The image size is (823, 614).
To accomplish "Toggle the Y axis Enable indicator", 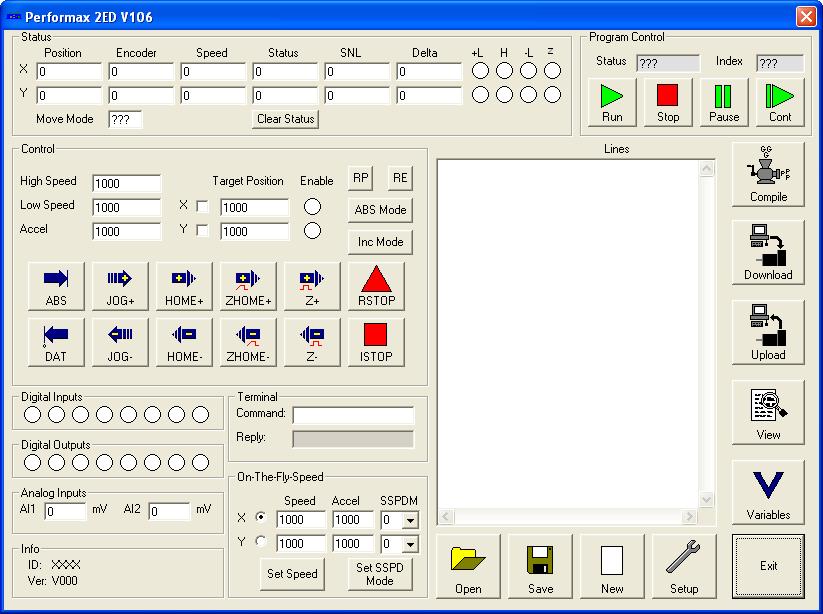I will [x=312, y=230].
